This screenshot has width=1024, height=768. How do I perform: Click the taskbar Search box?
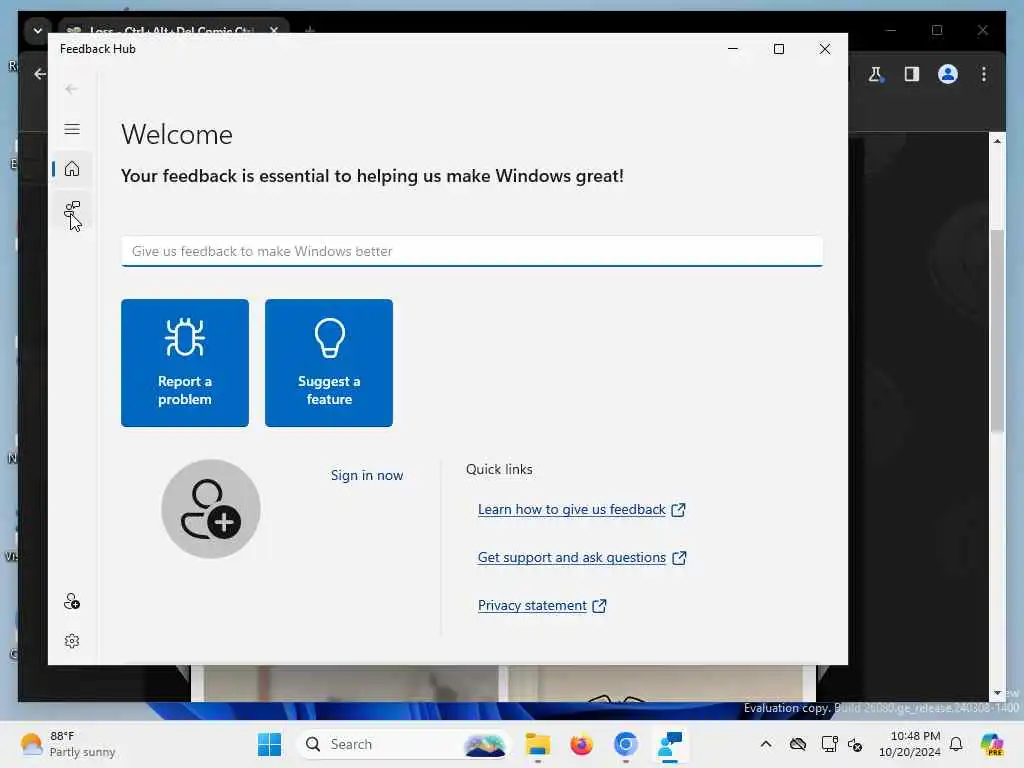coord(404,744)
